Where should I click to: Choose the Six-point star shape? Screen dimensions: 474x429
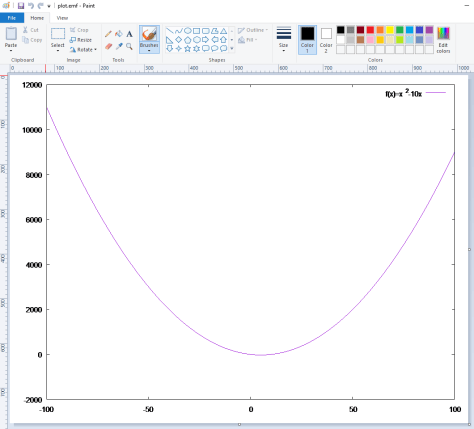point(197,49)
